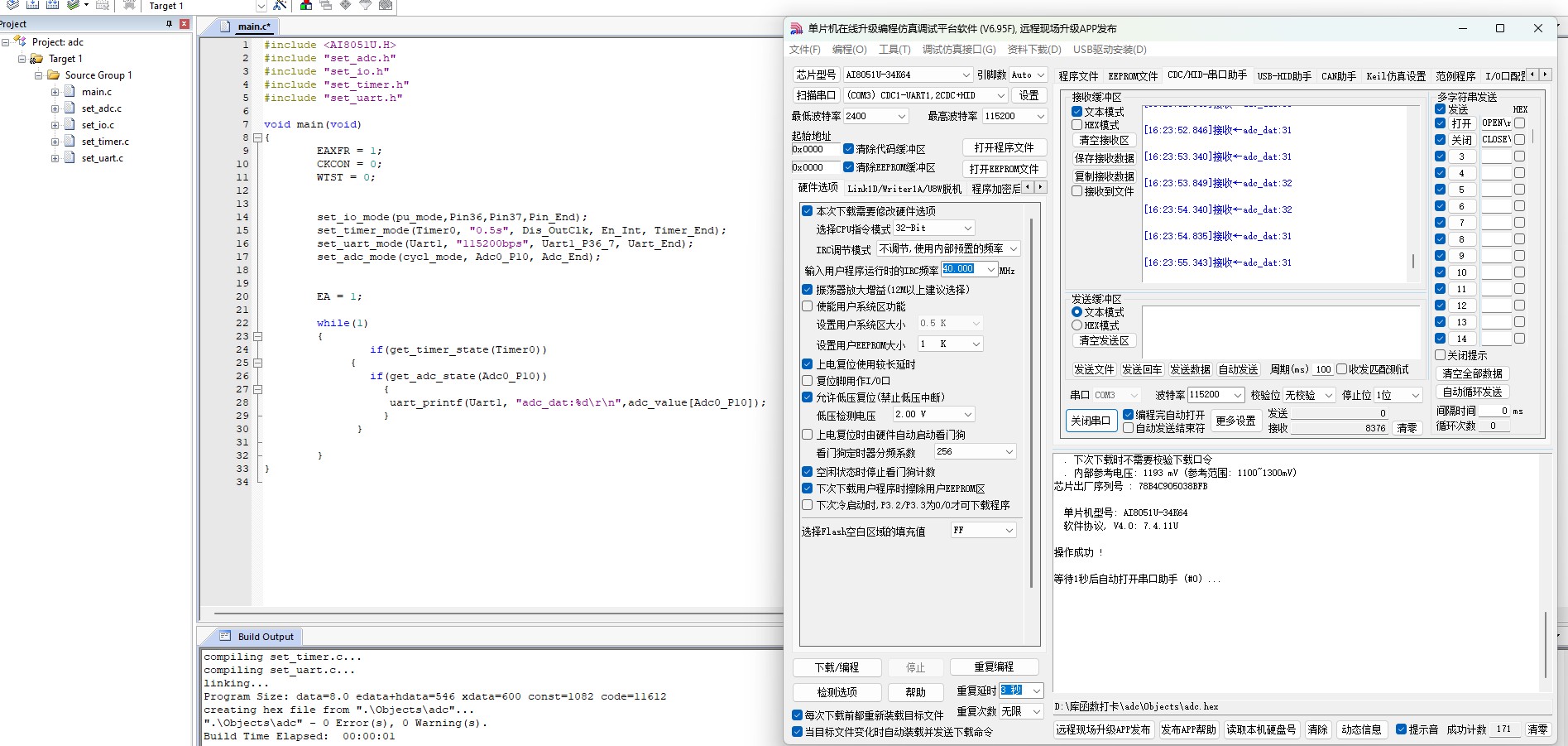This screenshot has height=746, width=1568.
Task: Check HEX模式 in the receive buffer section
Action: 1077,125
